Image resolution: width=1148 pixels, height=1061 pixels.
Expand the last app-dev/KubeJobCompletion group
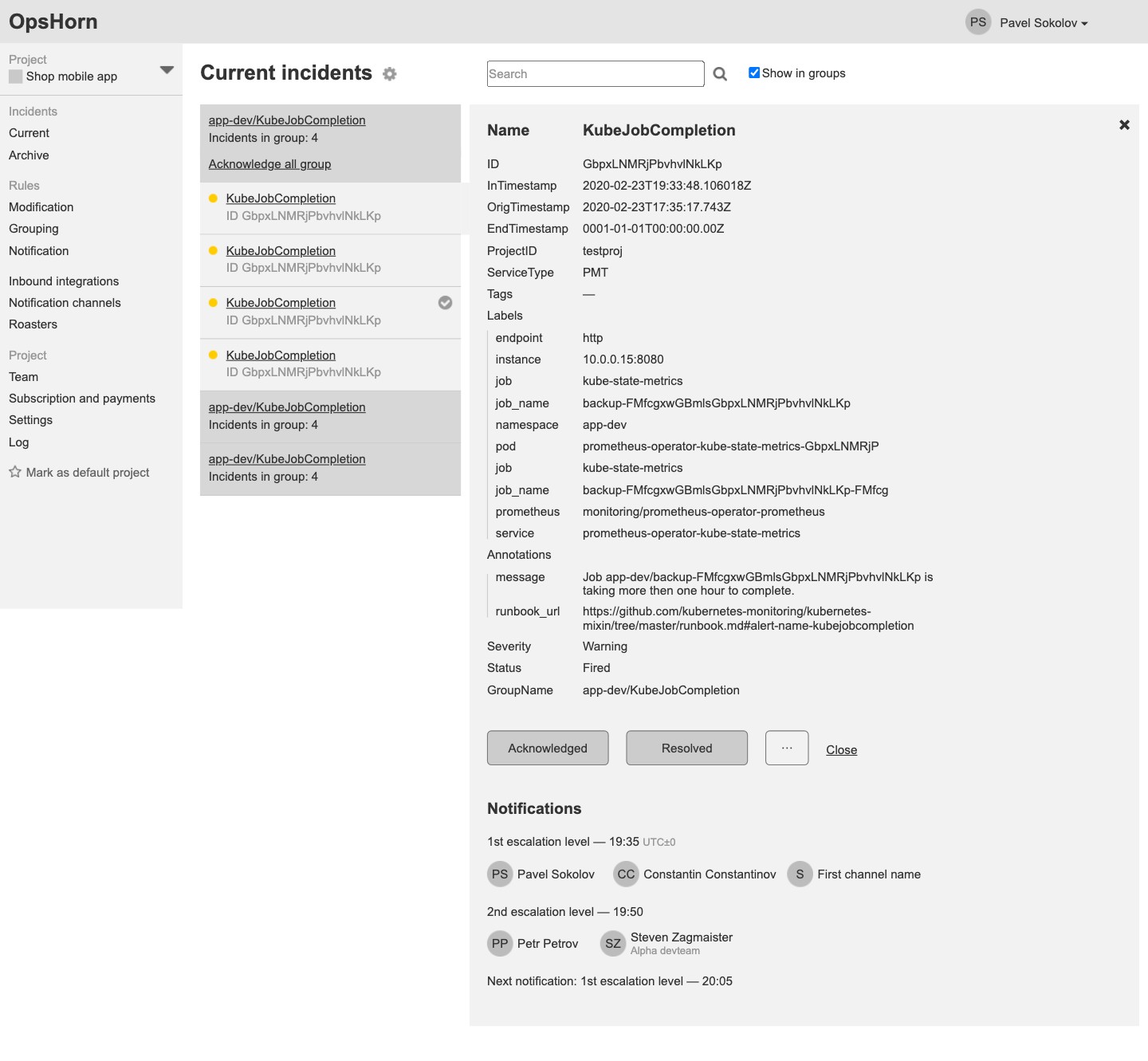pos(287,459)
